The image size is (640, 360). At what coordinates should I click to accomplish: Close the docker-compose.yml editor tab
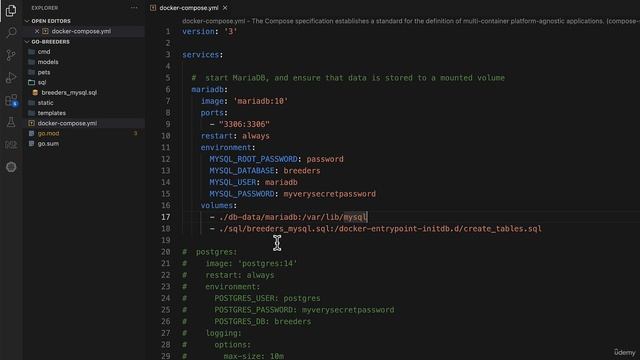[x=225, y=8]
